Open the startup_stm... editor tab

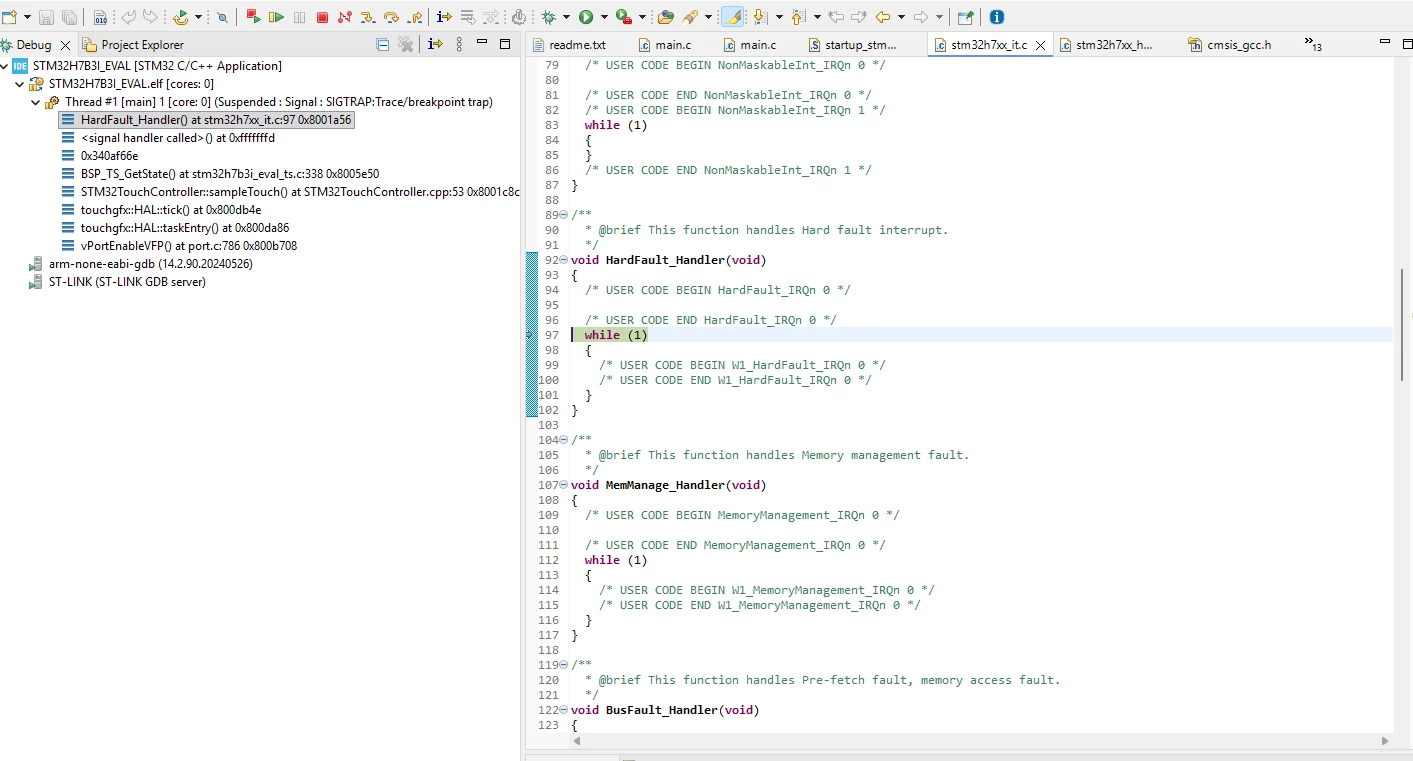click(x=853, y=45)
